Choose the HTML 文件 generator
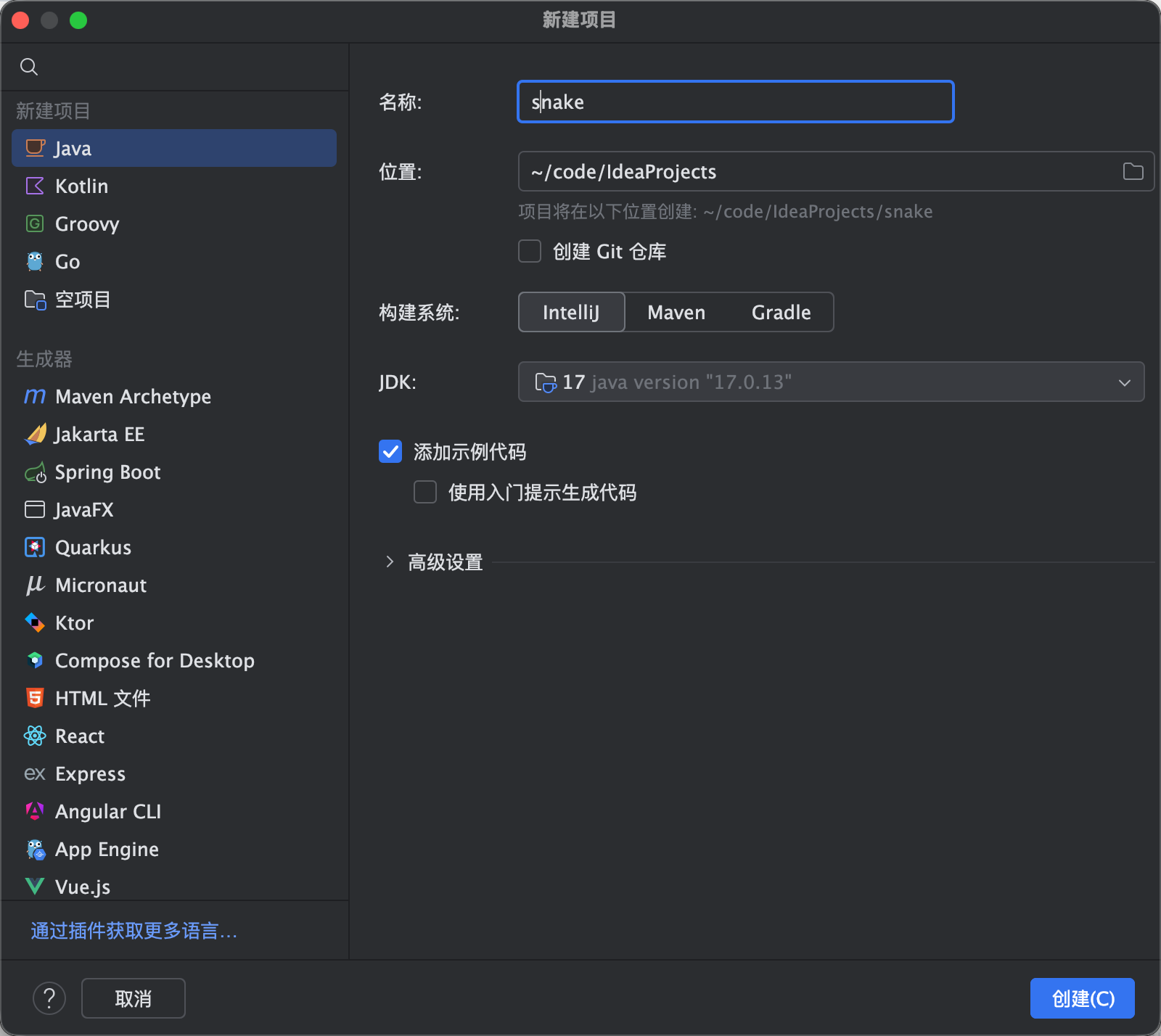 (174, 698)
